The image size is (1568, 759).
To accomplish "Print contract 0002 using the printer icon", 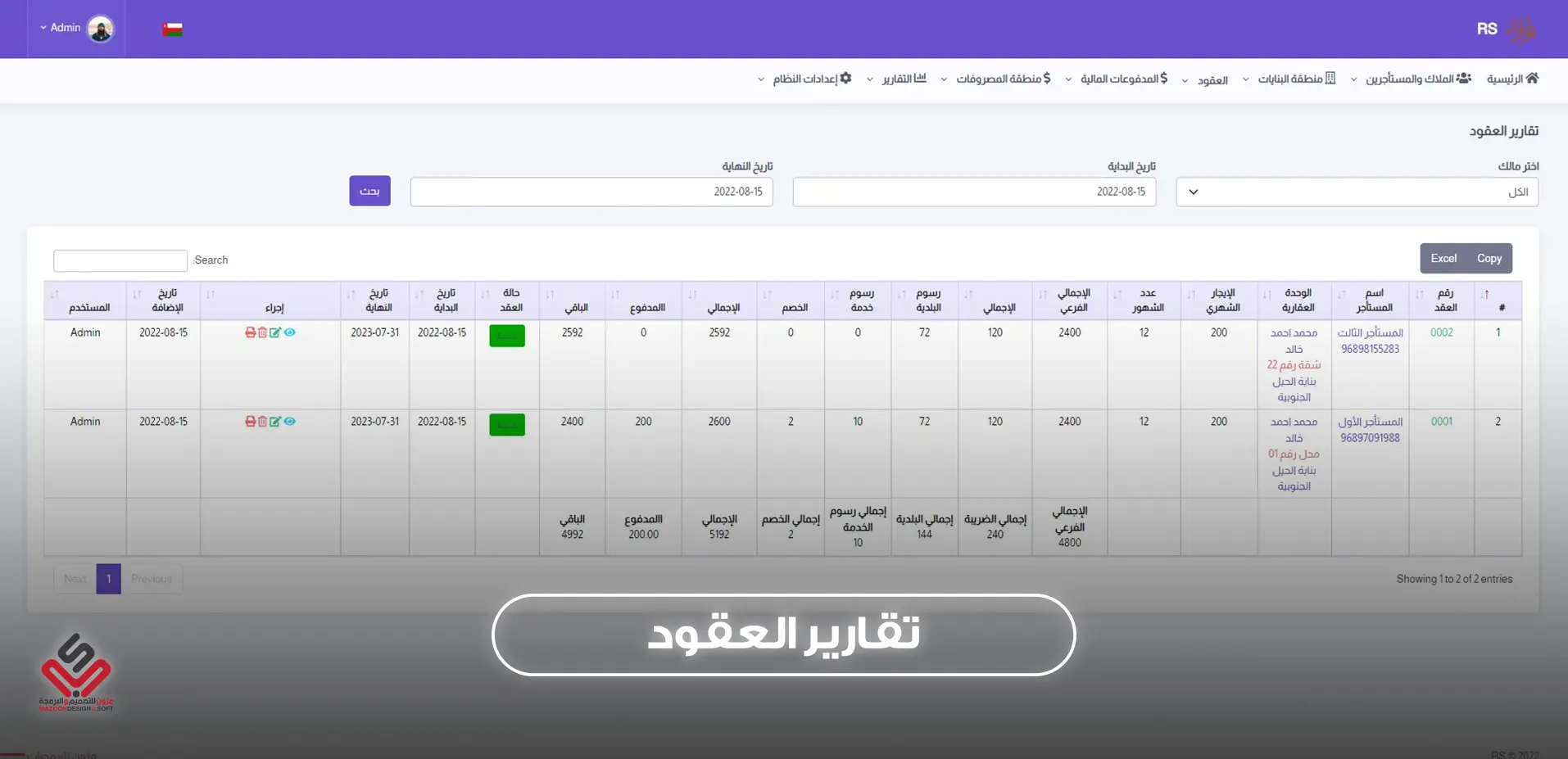I will point(250,332).
